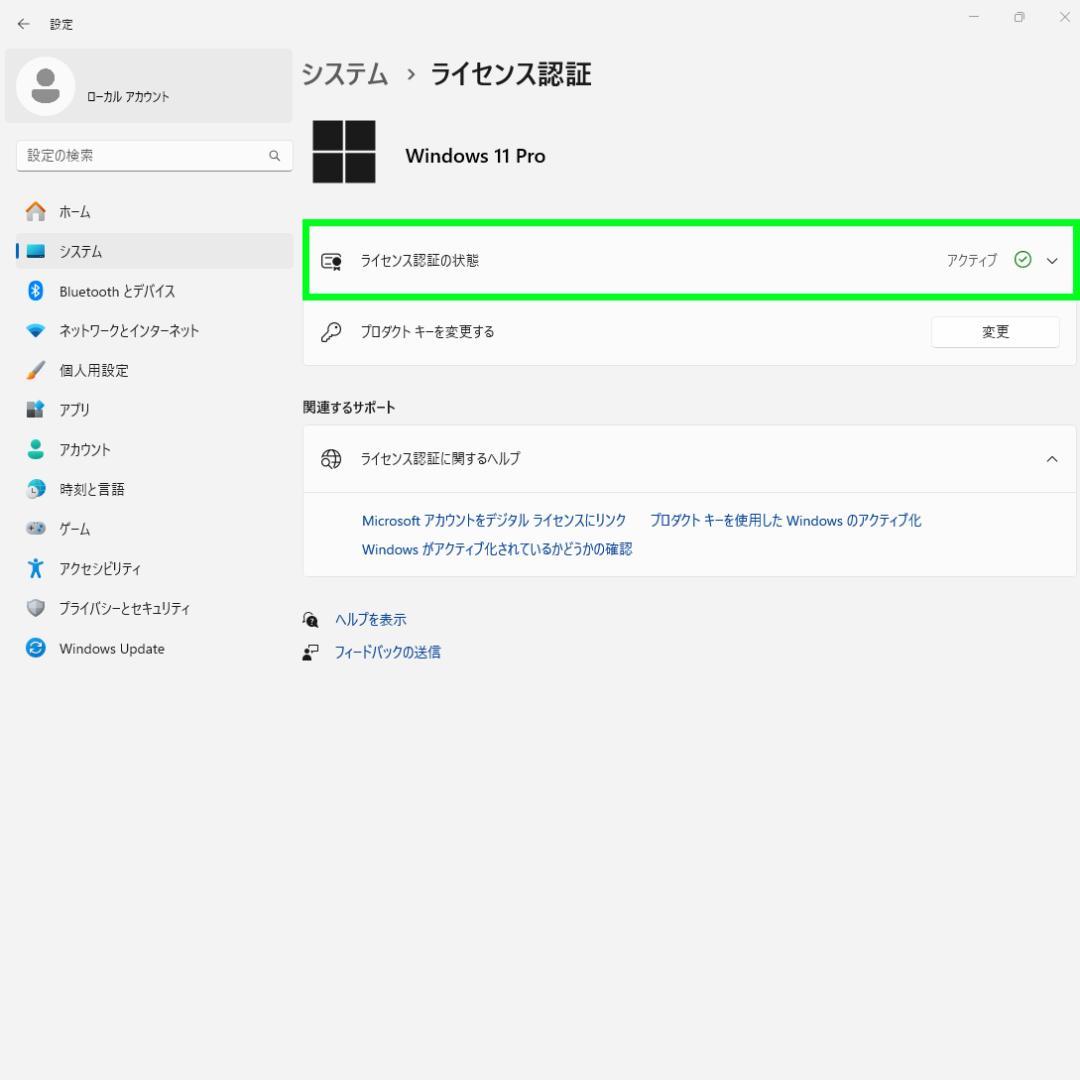Open Windows がアクティブ化されているかどうかの確認 link
1080x1080 pixels.
(497, 549)
